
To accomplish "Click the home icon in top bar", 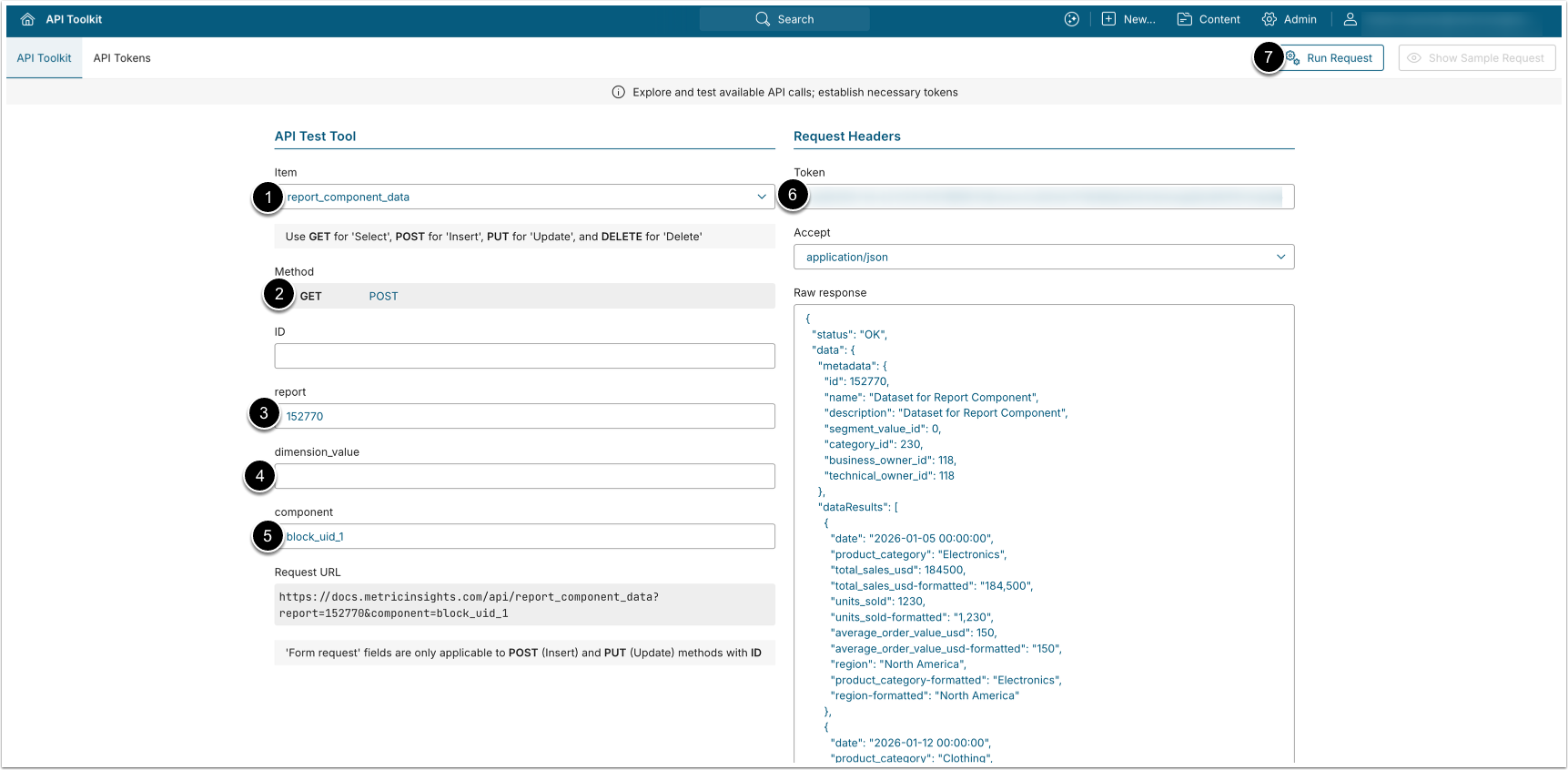I will tap(27, 19).
